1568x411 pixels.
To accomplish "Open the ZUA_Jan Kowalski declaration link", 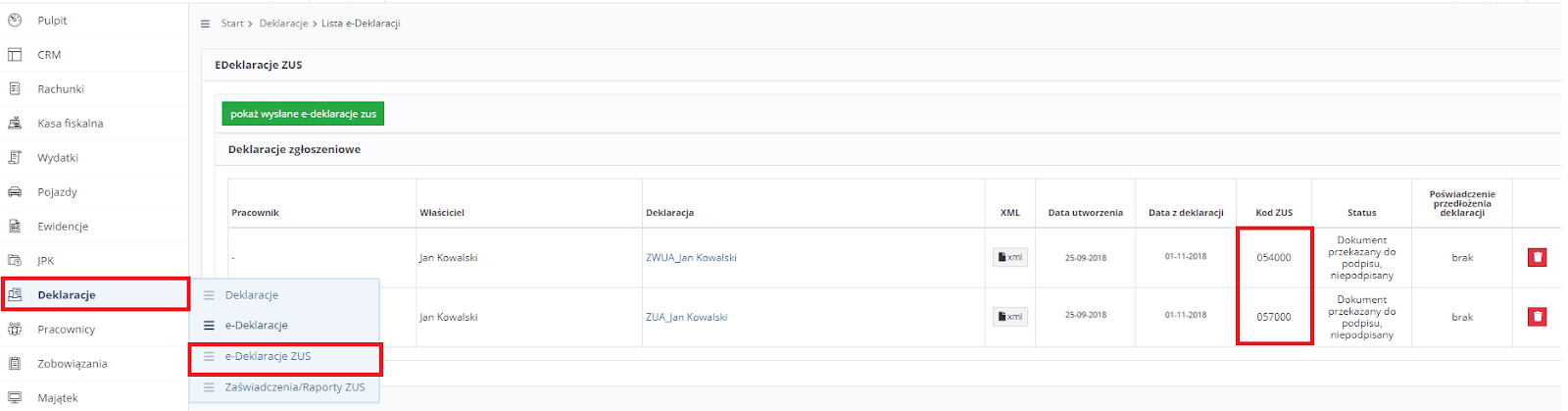I will tap(686, 317).
